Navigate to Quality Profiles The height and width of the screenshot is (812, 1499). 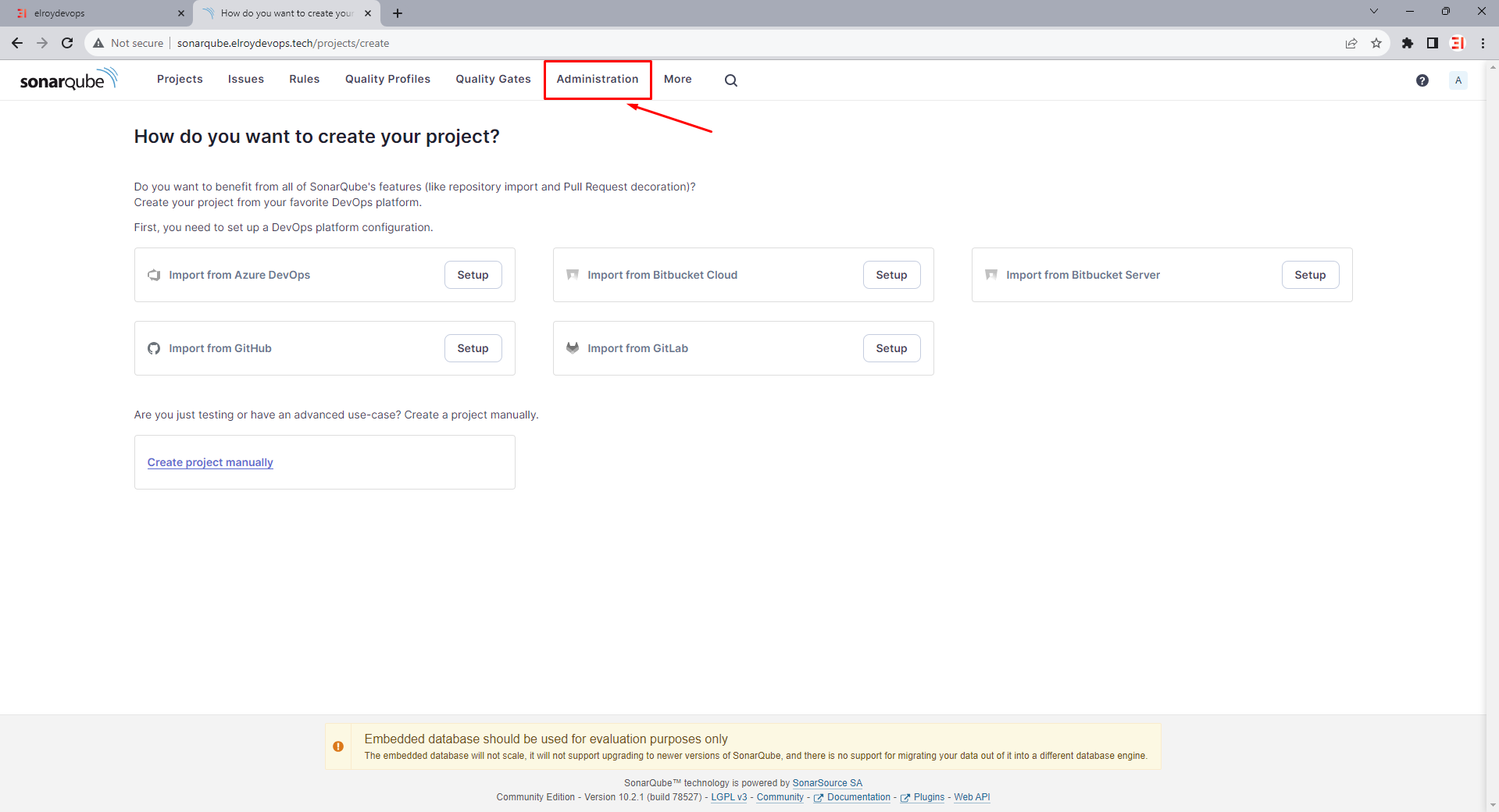(x=387, y=79)
